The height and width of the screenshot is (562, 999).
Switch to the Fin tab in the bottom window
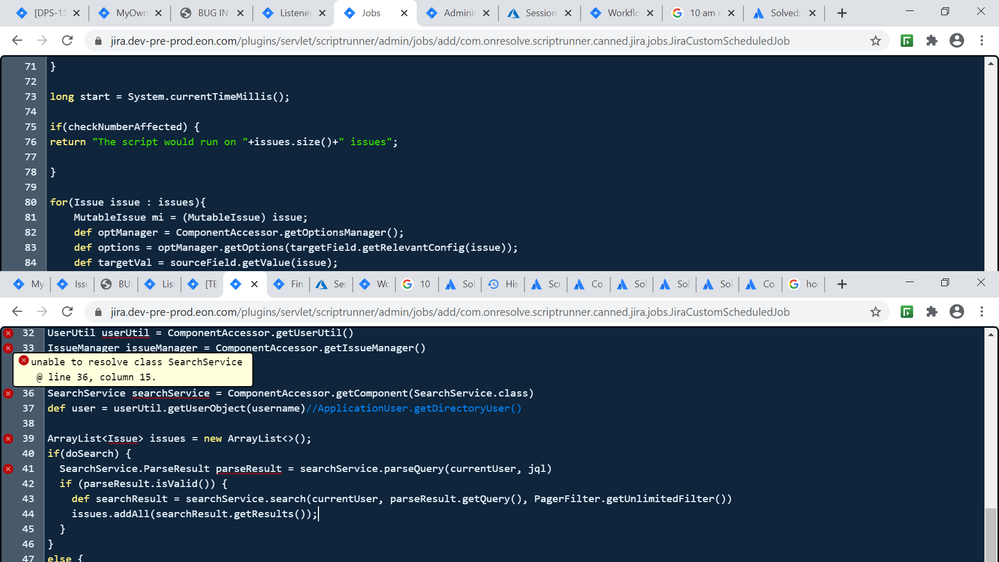[x=288, y=284]
